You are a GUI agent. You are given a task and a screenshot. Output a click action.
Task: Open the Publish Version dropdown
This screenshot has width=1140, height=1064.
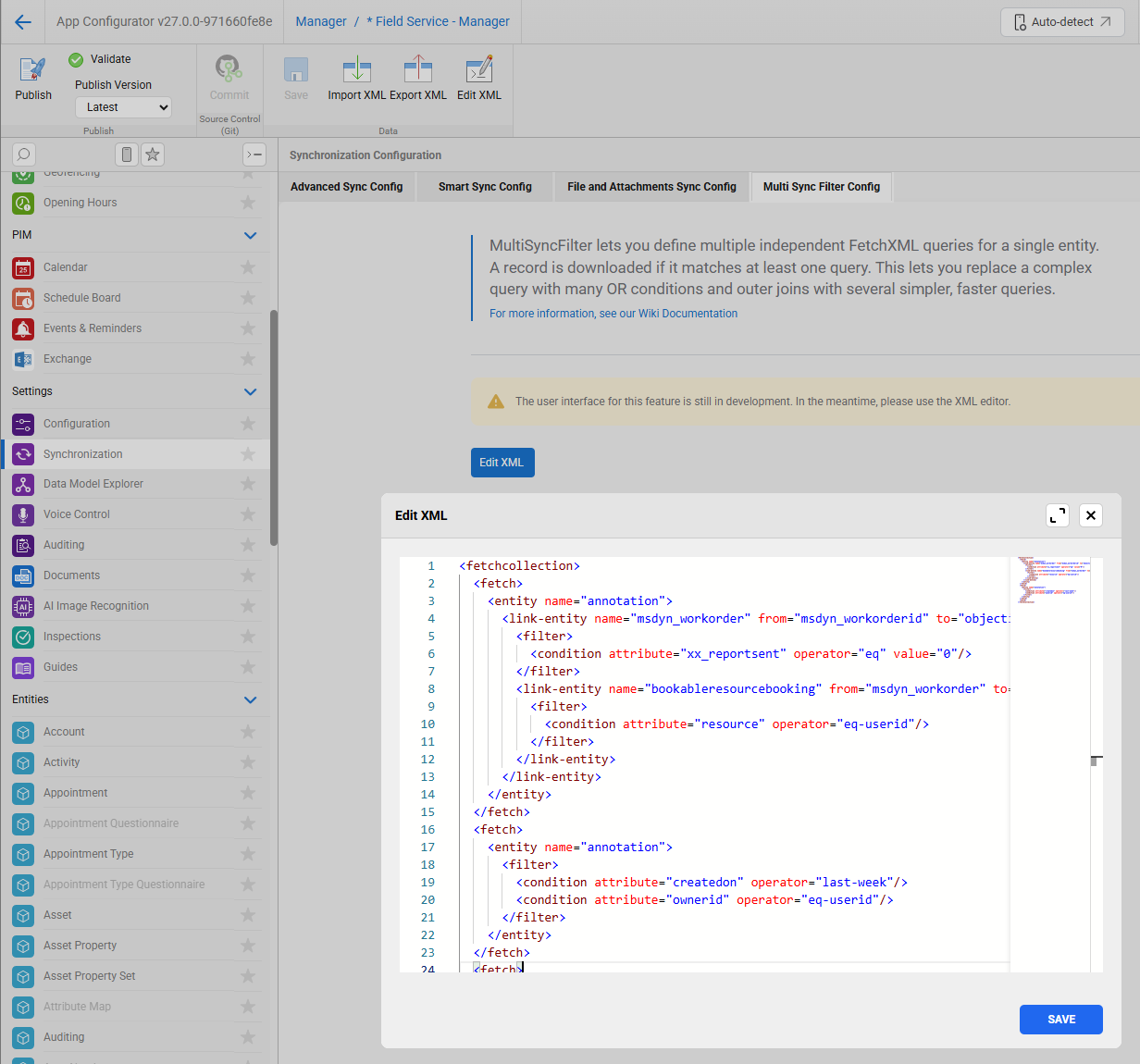coord(123,107)
